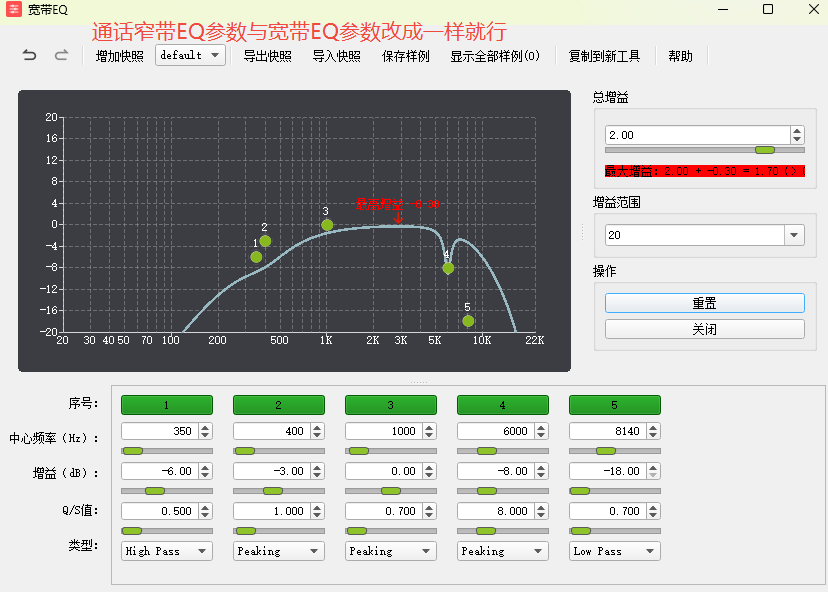Screen dimensions: 828x592
Task: Click 导入快照 in the toolbar
Action: point(336,56)
